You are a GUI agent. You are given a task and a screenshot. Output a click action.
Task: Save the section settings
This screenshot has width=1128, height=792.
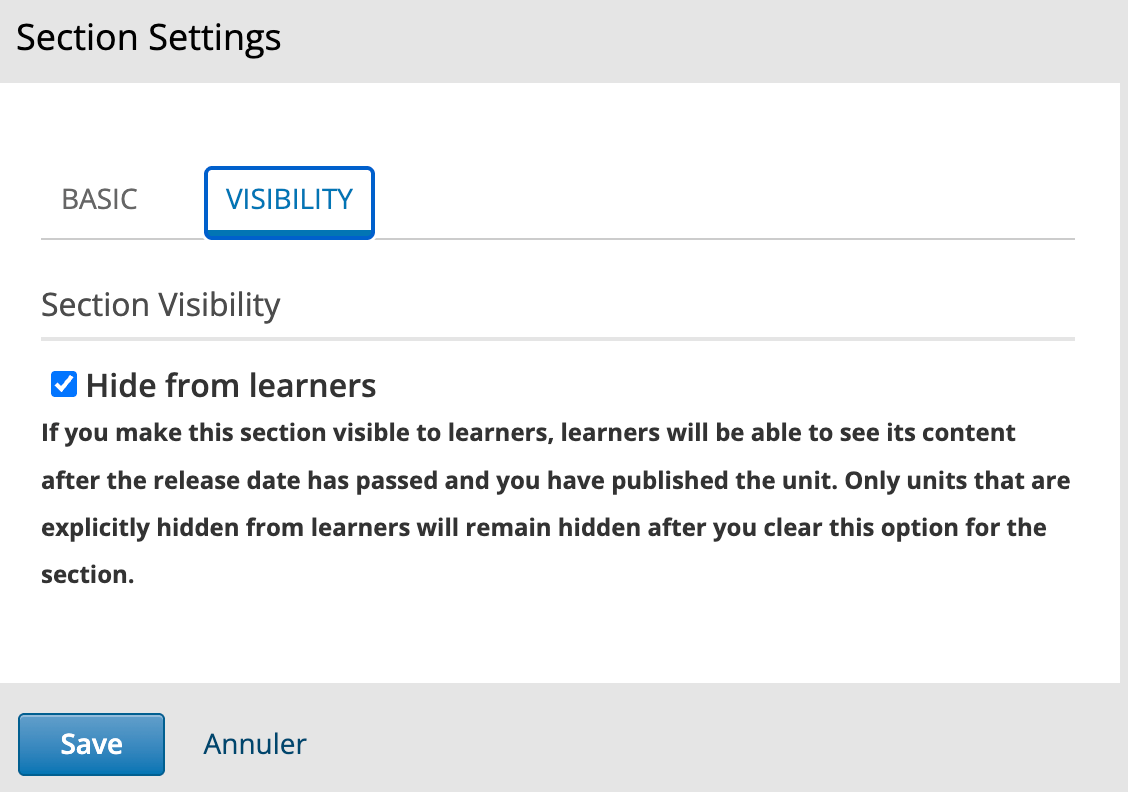coord(91,744)
